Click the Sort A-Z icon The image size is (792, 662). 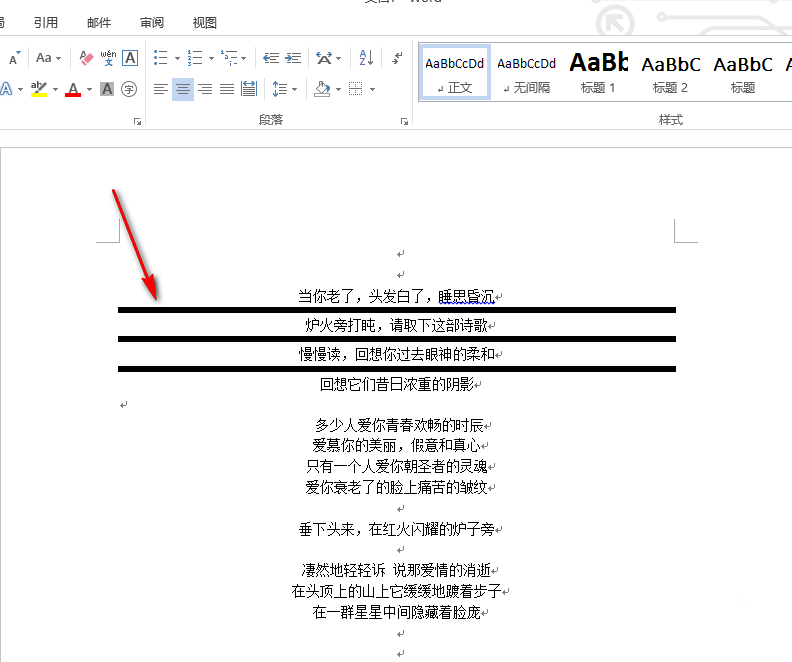366,58
